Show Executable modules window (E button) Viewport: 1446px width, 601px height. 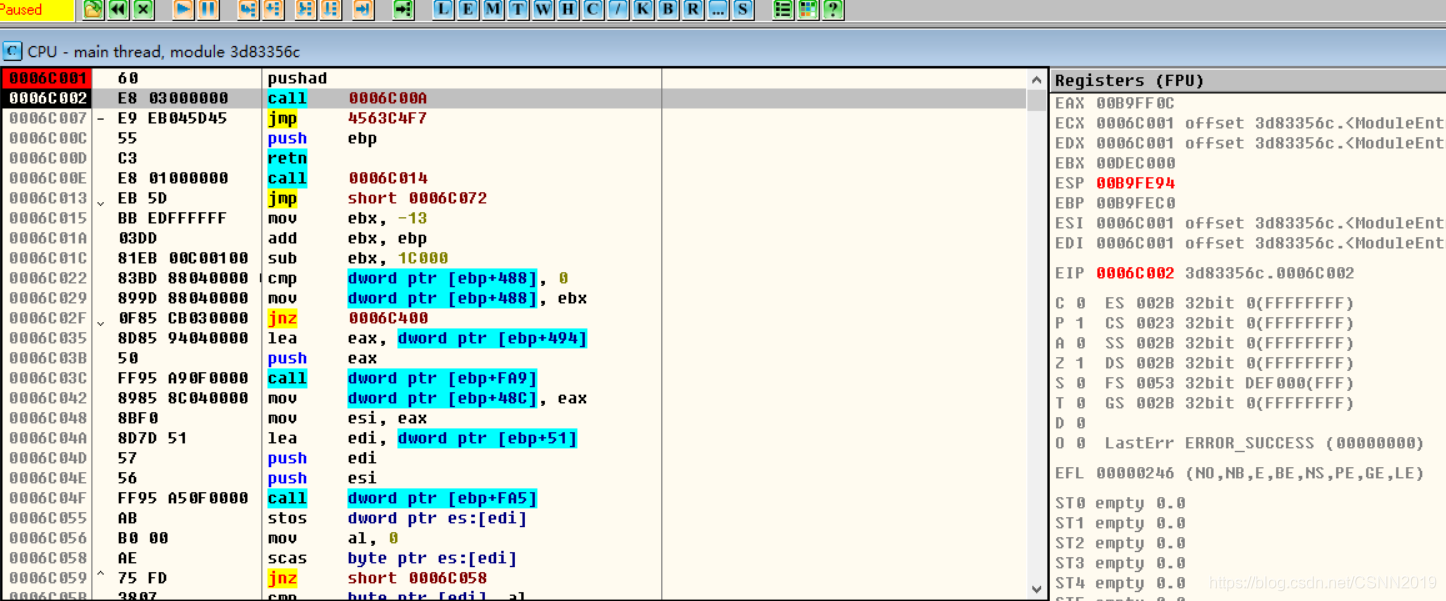click(x=468, y=10)
